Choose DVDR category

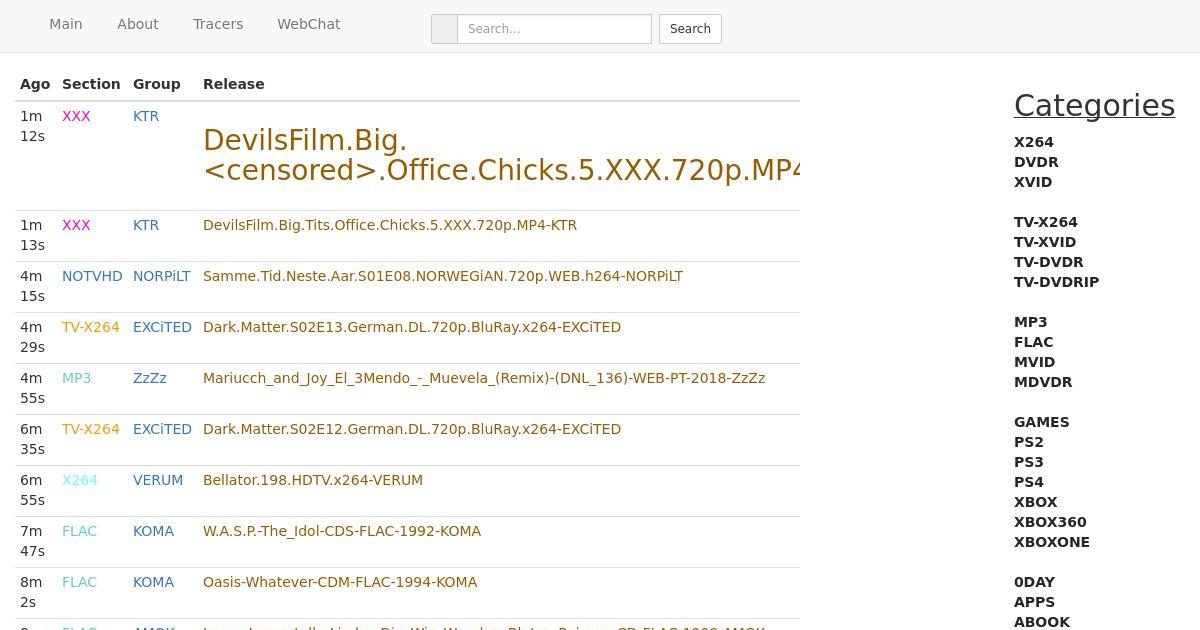(1036, 162)
